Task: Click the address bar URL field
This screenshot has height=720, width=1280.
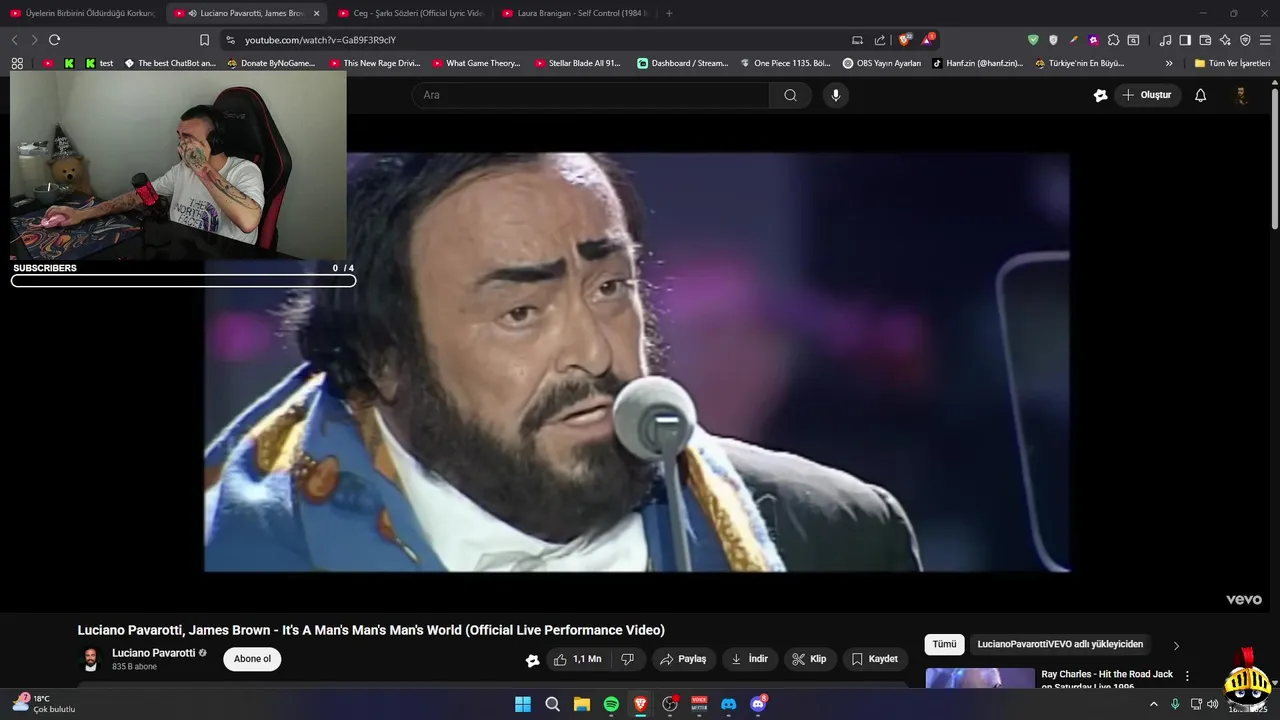Action: (540, 40)
